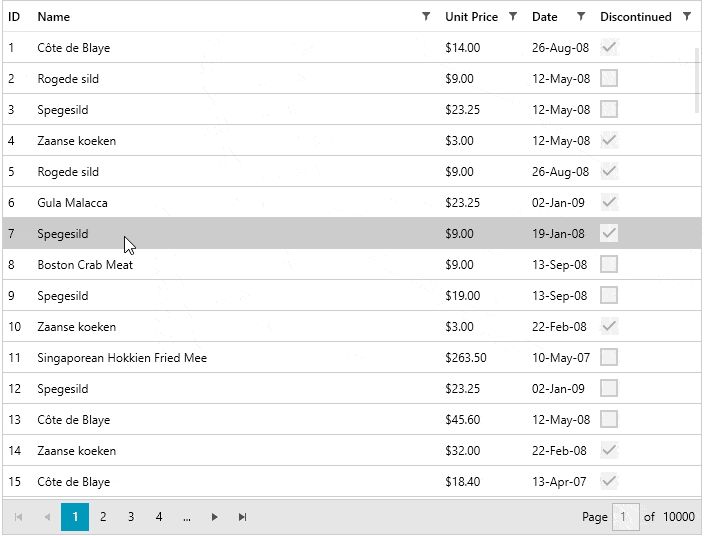Select page 2 in the pager
Screen dimensions: 713x536
coord(103,517)
